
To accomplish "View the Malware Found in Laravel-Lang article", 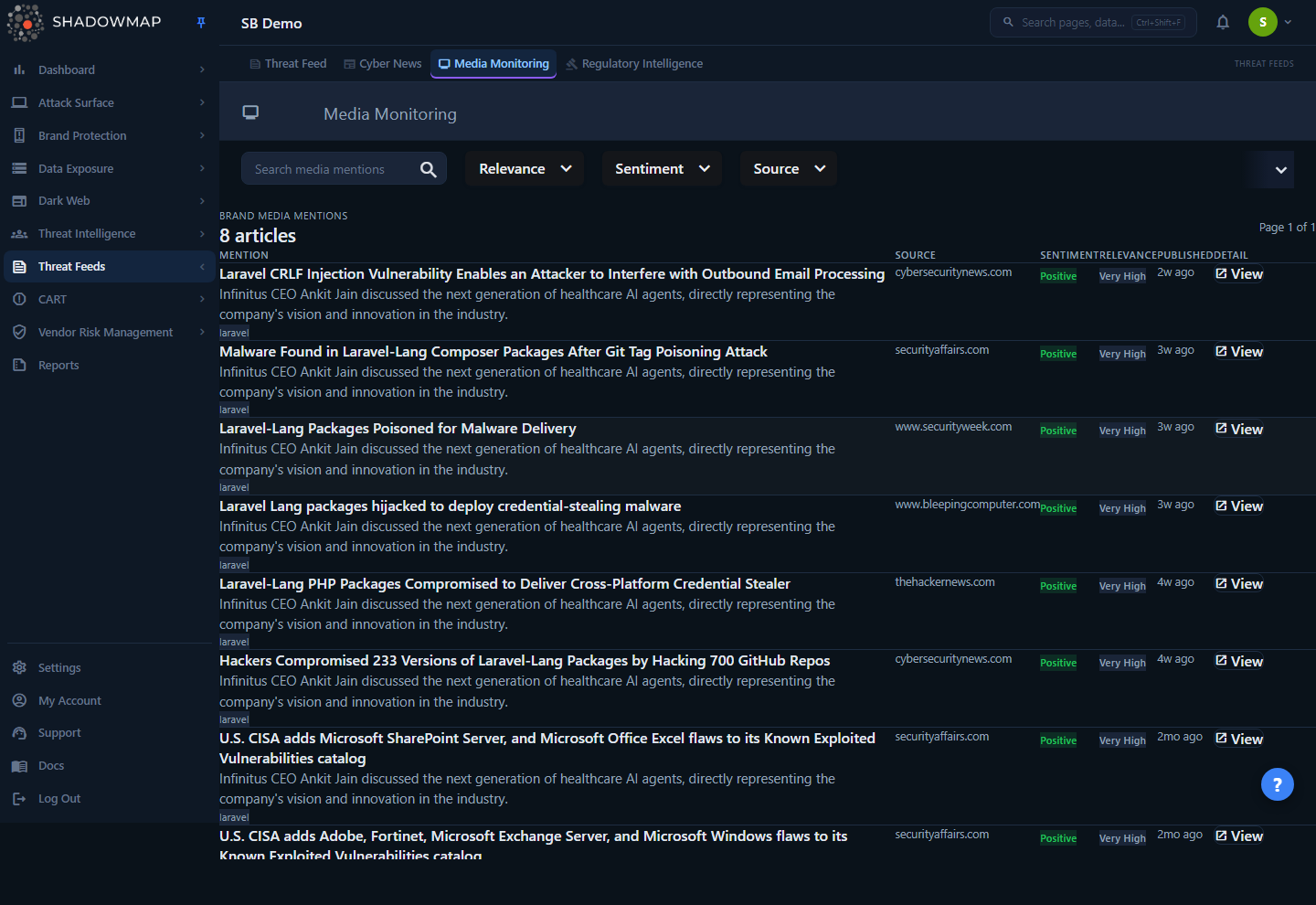I will click(1239, 352).
